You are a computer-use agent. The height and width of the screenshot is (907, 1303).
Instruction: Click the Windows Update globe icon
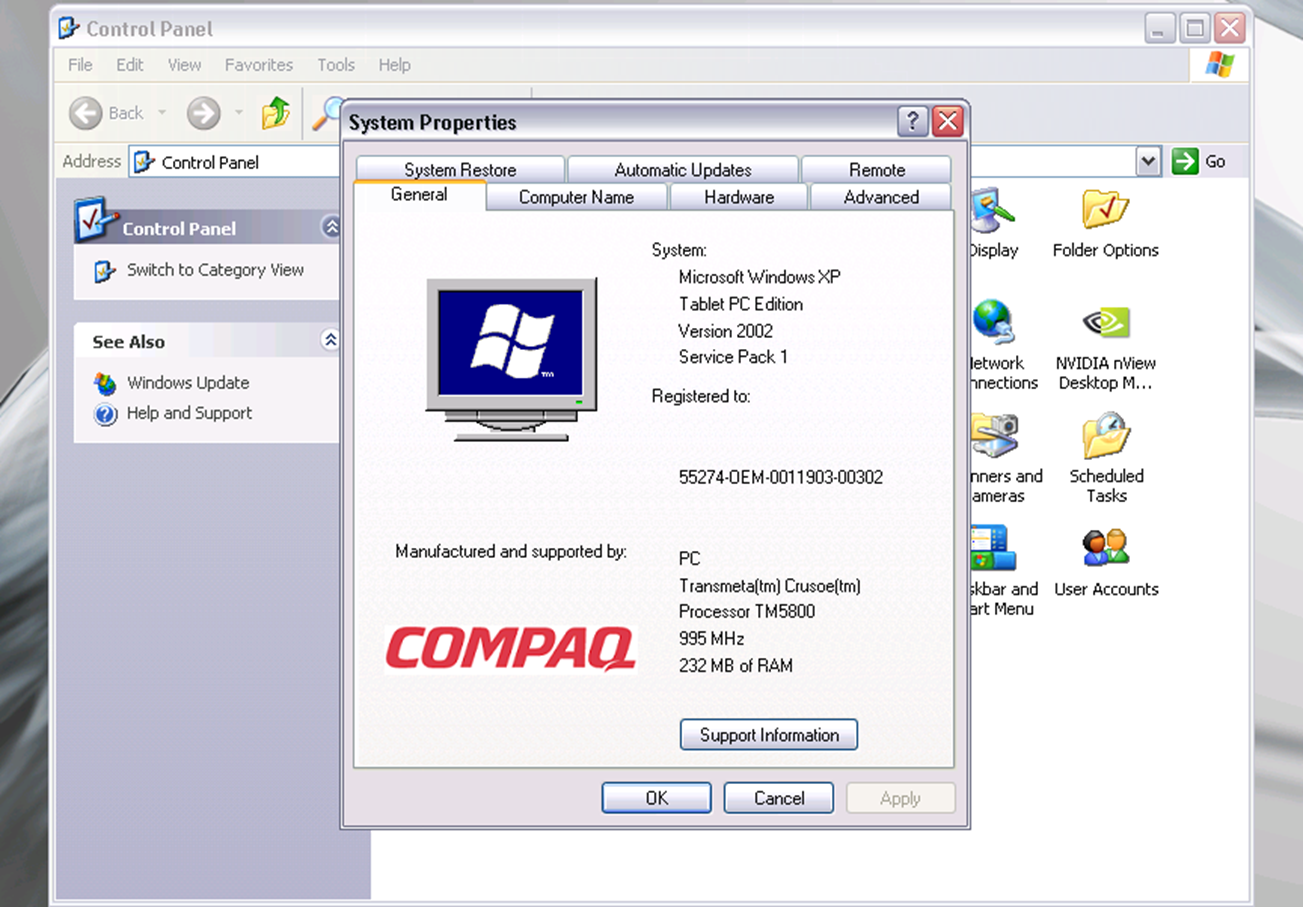pyautogui.click(x=105, y=383)
